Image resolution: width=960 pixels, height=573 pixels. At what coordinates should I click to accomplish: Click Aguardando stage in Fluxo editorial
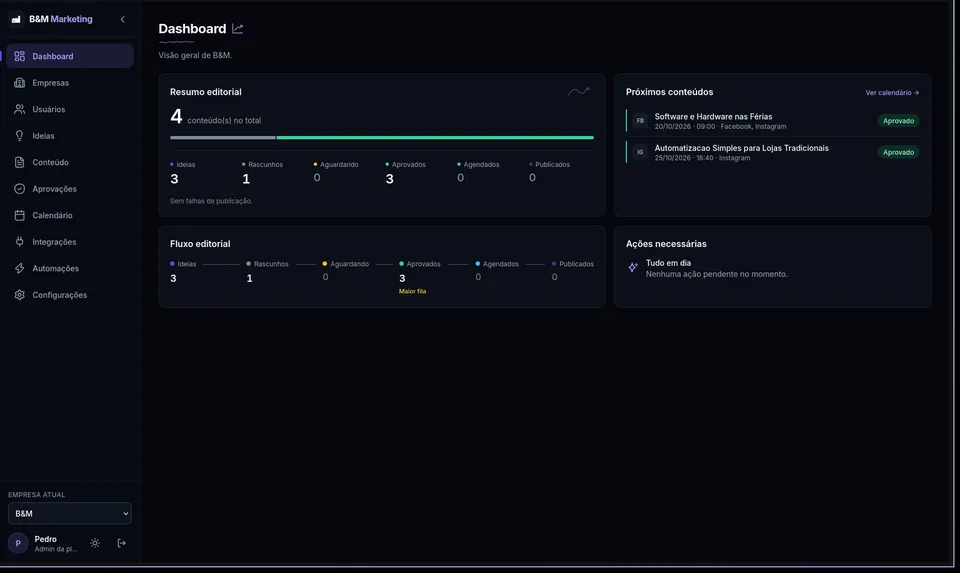coord(346,271)
